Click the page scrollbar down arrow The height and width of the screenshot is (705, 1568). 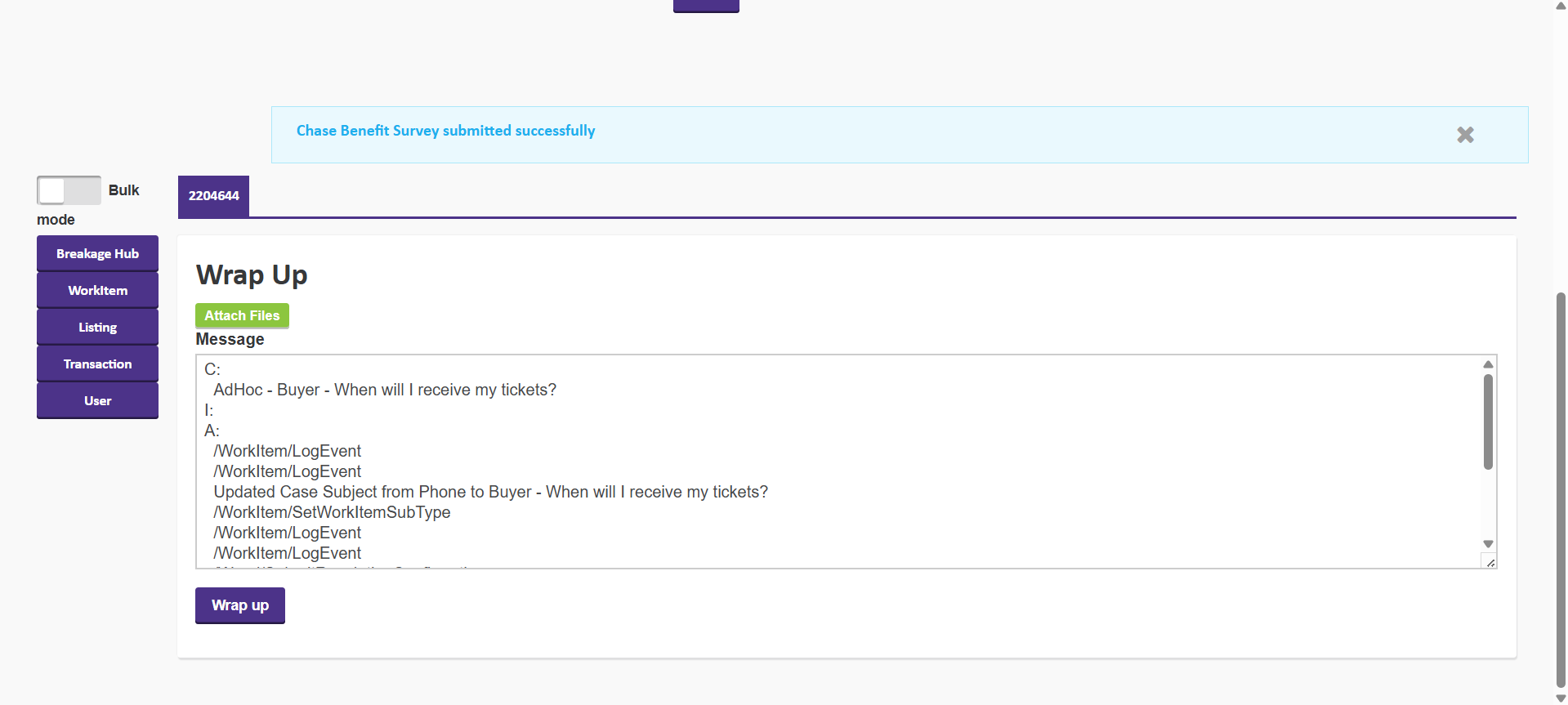point(1561,698)
